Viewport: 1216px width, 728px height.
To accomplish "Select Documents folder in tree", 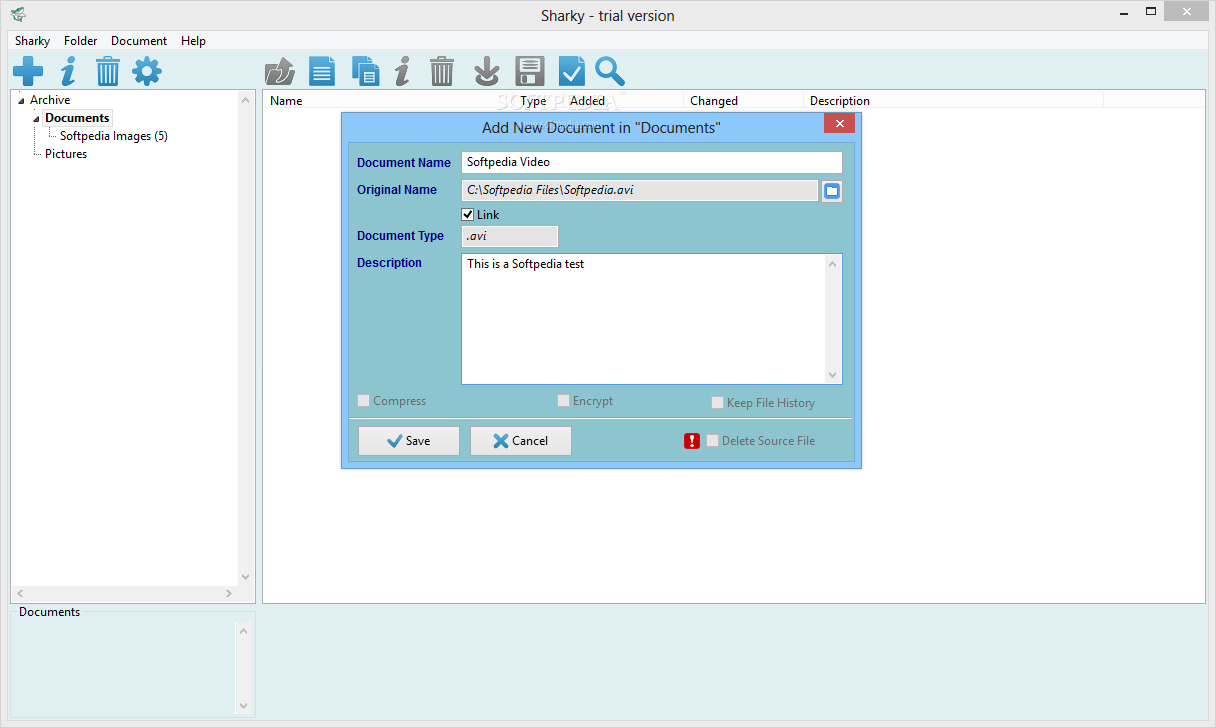I will pos(77,118).
